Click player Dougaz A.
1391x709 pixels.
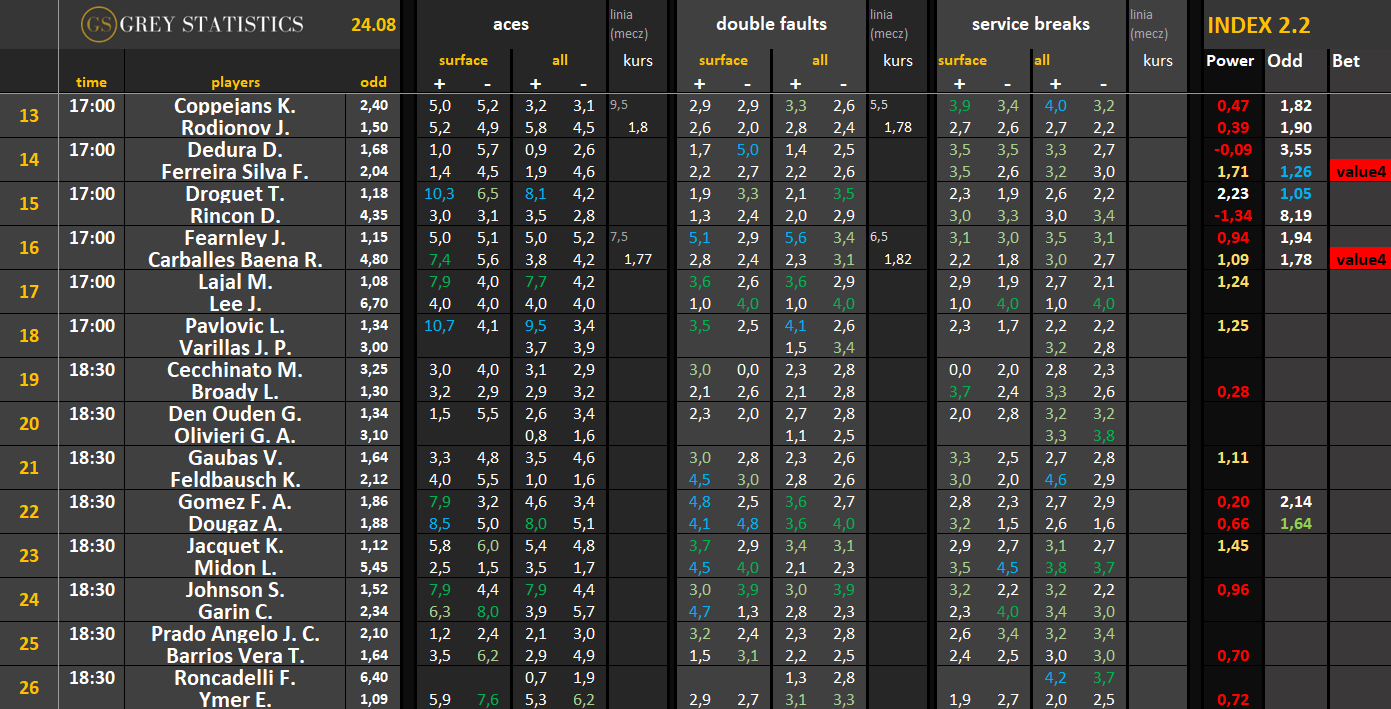pos(235,524)
